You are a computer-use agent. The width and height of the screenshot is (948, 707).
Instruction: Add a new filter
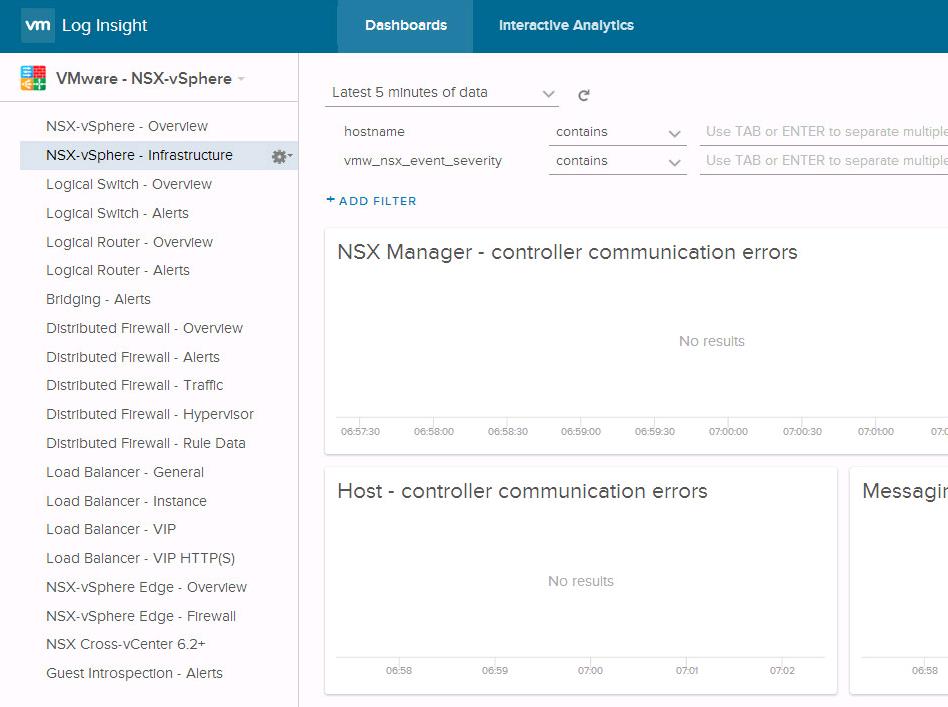(371, 201)
